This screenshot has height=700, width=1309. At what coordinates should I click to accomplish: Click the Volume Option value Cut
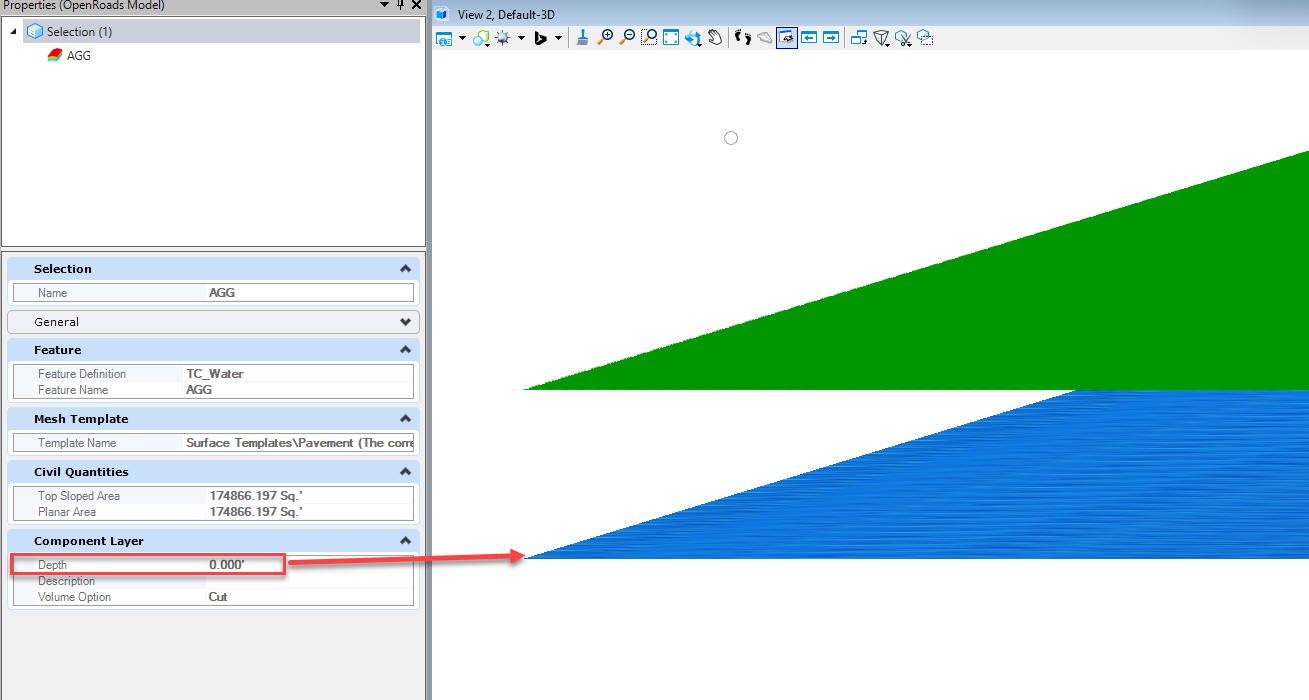point(218,597)
